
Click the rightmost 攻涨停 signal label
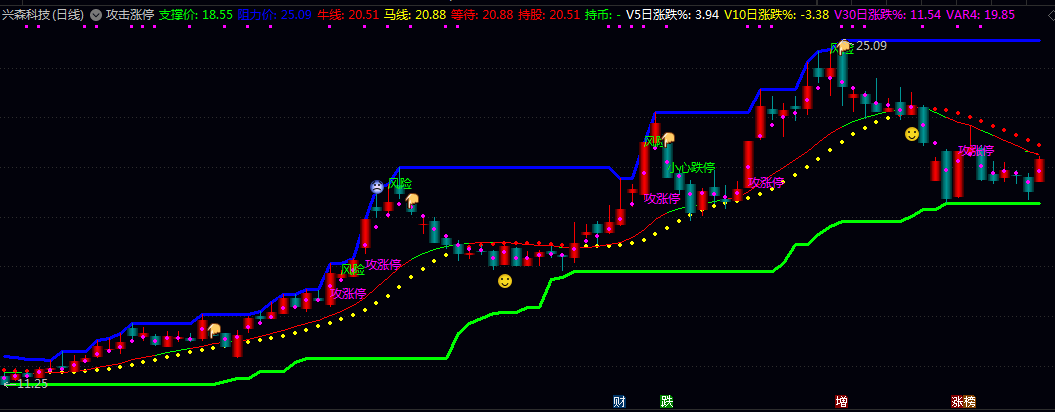click(976, 150)
